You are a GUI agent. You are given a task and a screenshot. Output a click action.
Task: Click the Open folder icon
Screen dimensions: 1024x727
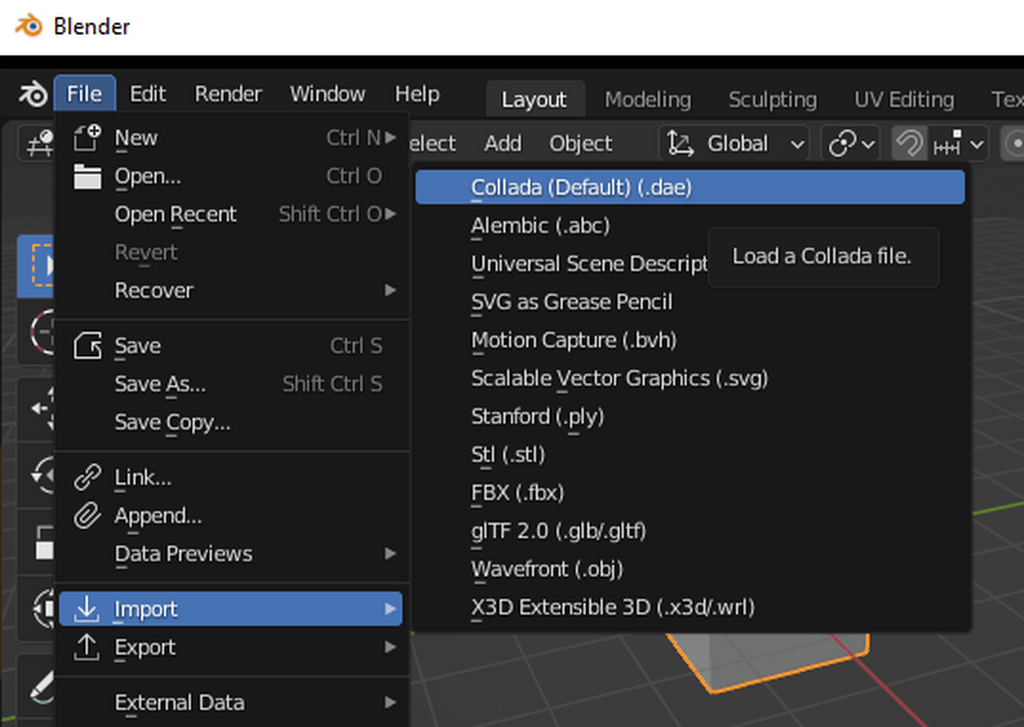tap(87, 176)
